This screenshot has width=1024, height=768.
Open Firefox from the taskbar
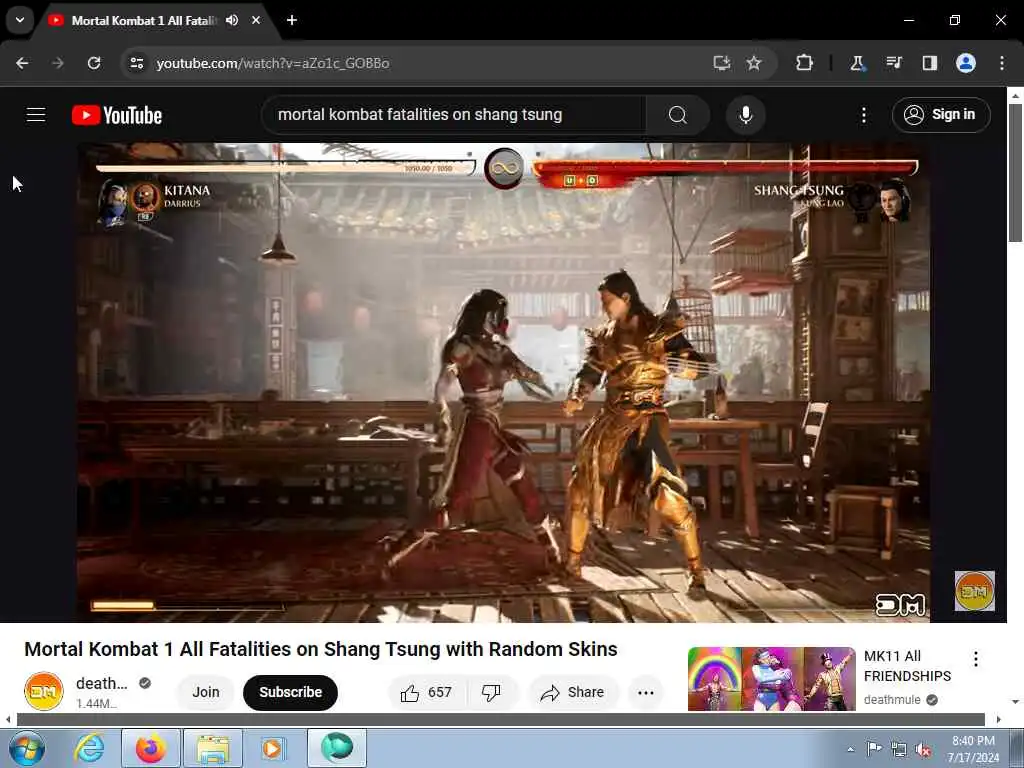[151, 748]
